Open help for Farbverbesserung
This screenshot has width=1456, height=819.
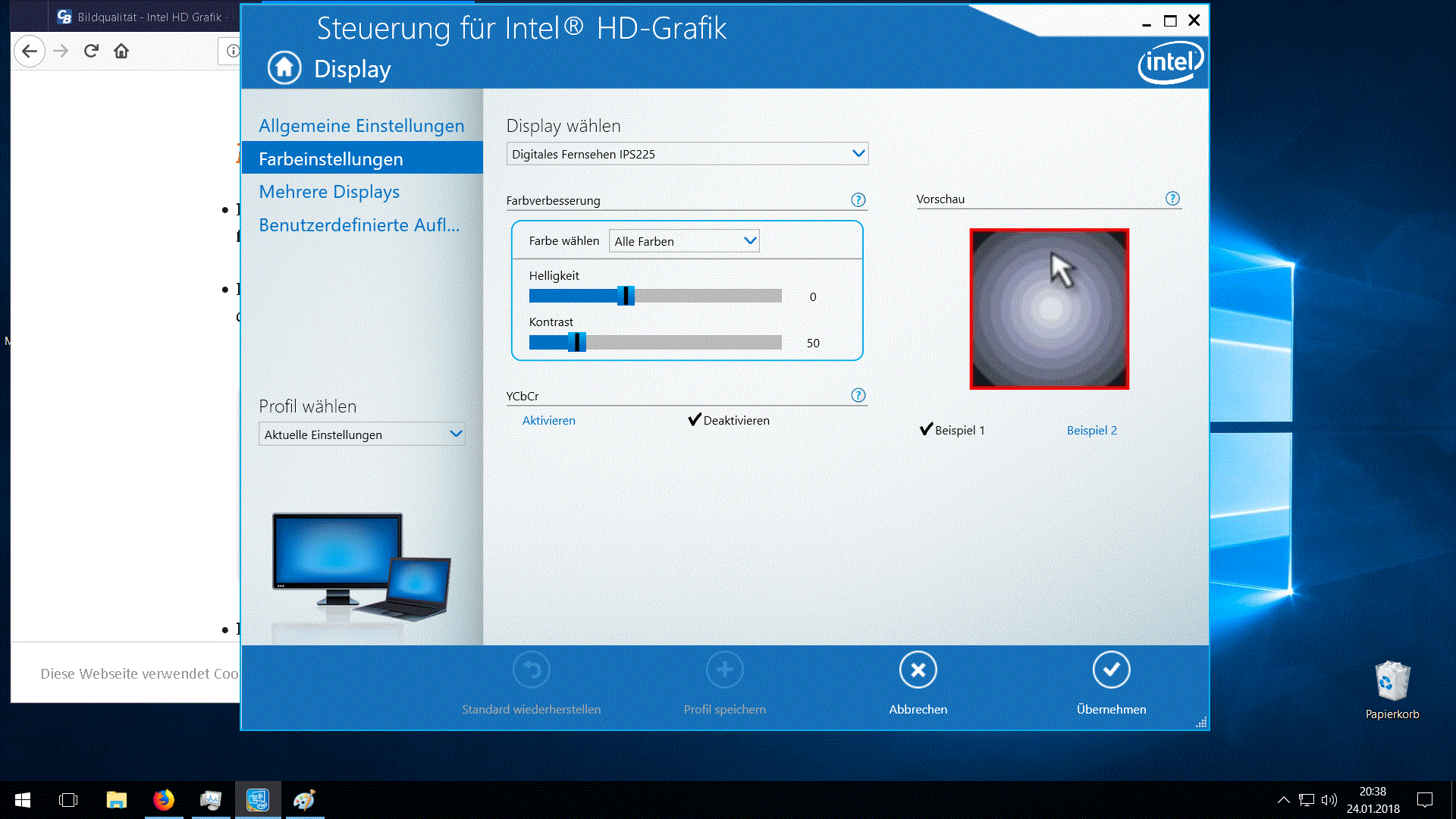click(x=858, y=200)
